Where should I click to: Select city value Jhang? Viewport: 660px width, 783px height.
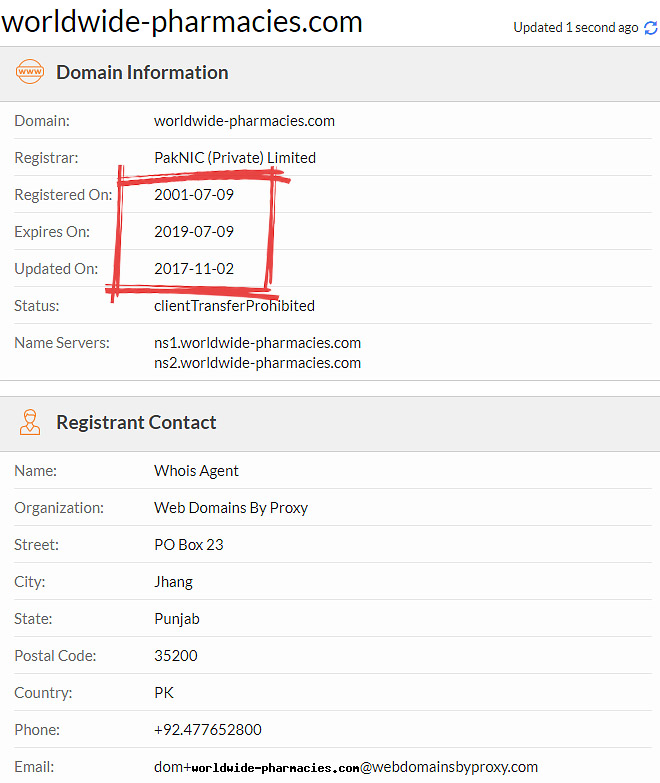click(173, 582)
